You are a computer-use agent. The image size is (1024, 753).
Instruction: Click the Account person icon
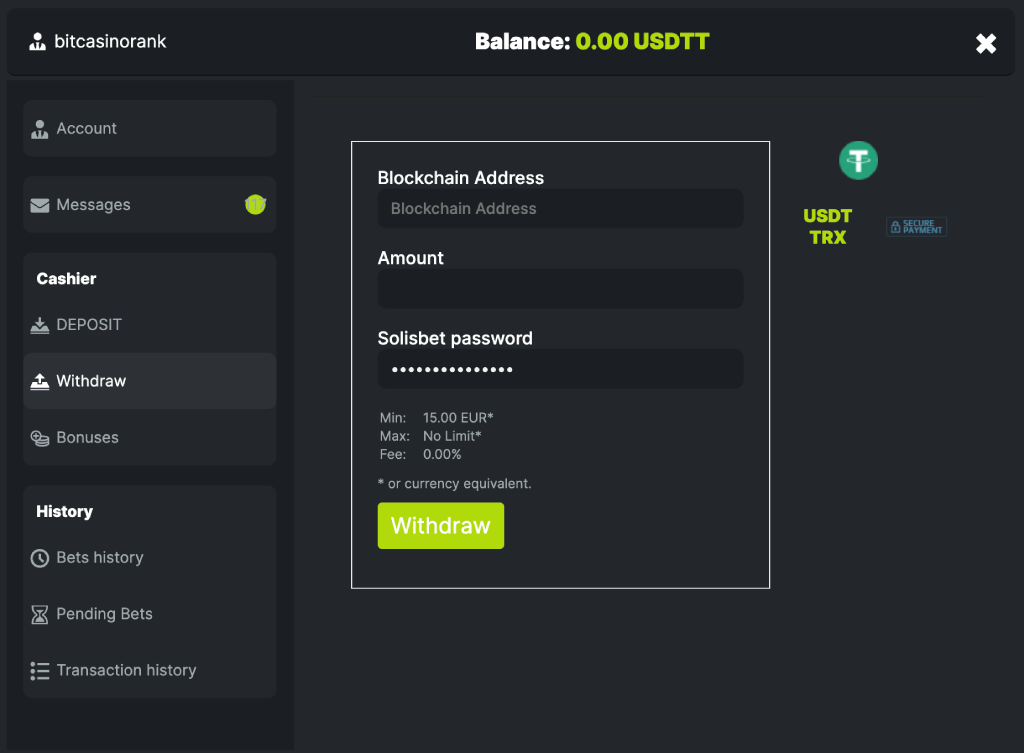(x=40, y=129)
